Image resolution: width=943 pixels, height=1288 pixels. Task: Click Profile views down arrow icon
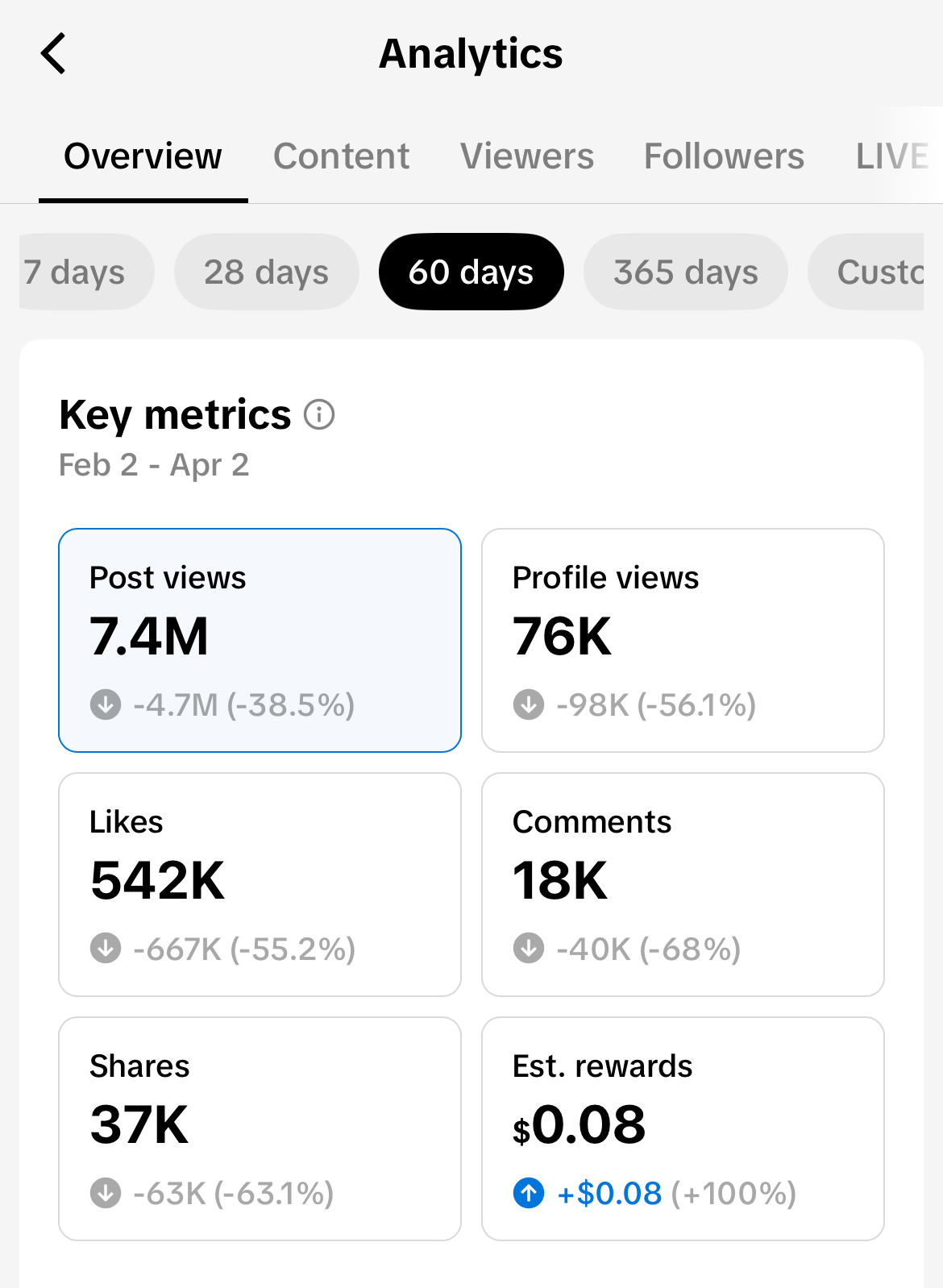(529, 704)
